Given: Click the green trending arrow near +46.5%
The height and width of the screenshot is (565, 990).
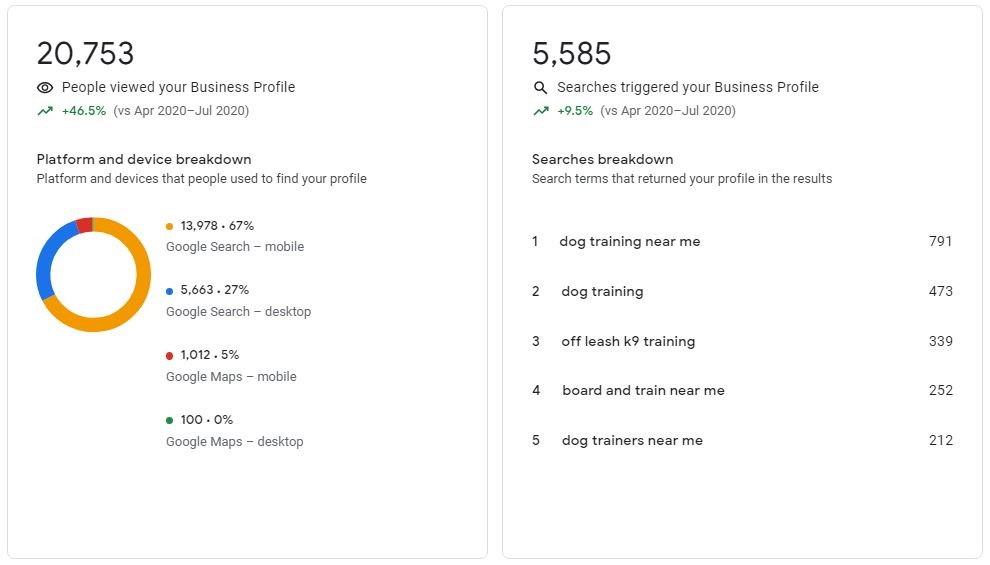Looking at the screenshot, I should click(x=45, y=111).
